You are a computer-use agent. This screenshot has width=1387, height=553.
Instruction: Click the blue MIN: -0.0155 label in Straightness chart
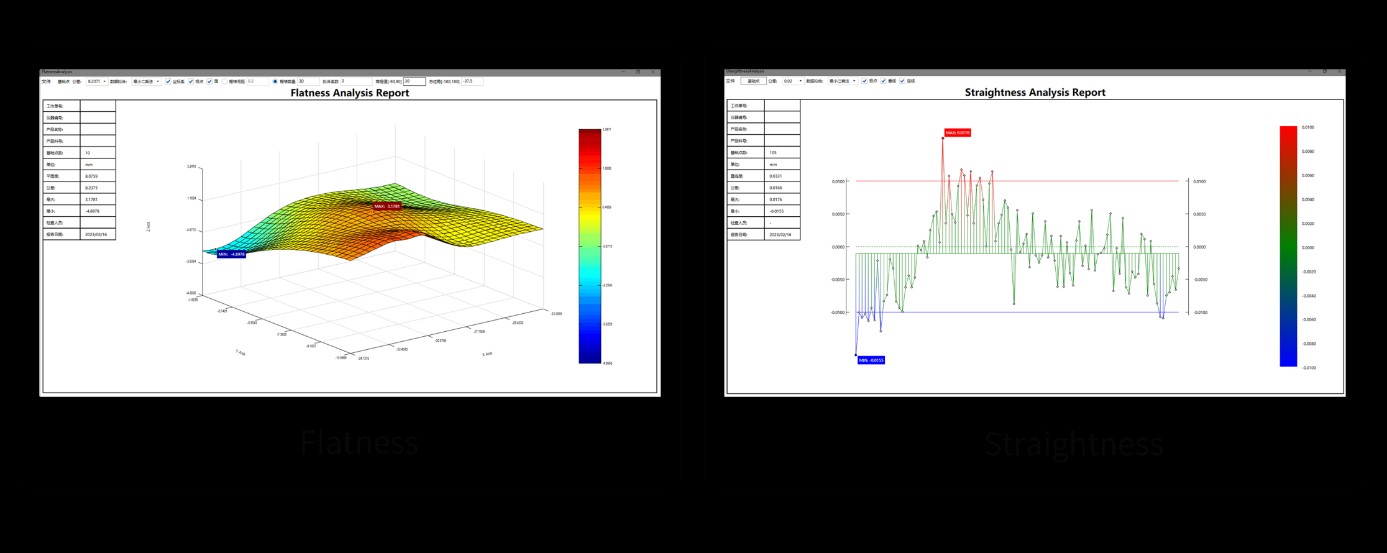(871, 360)
